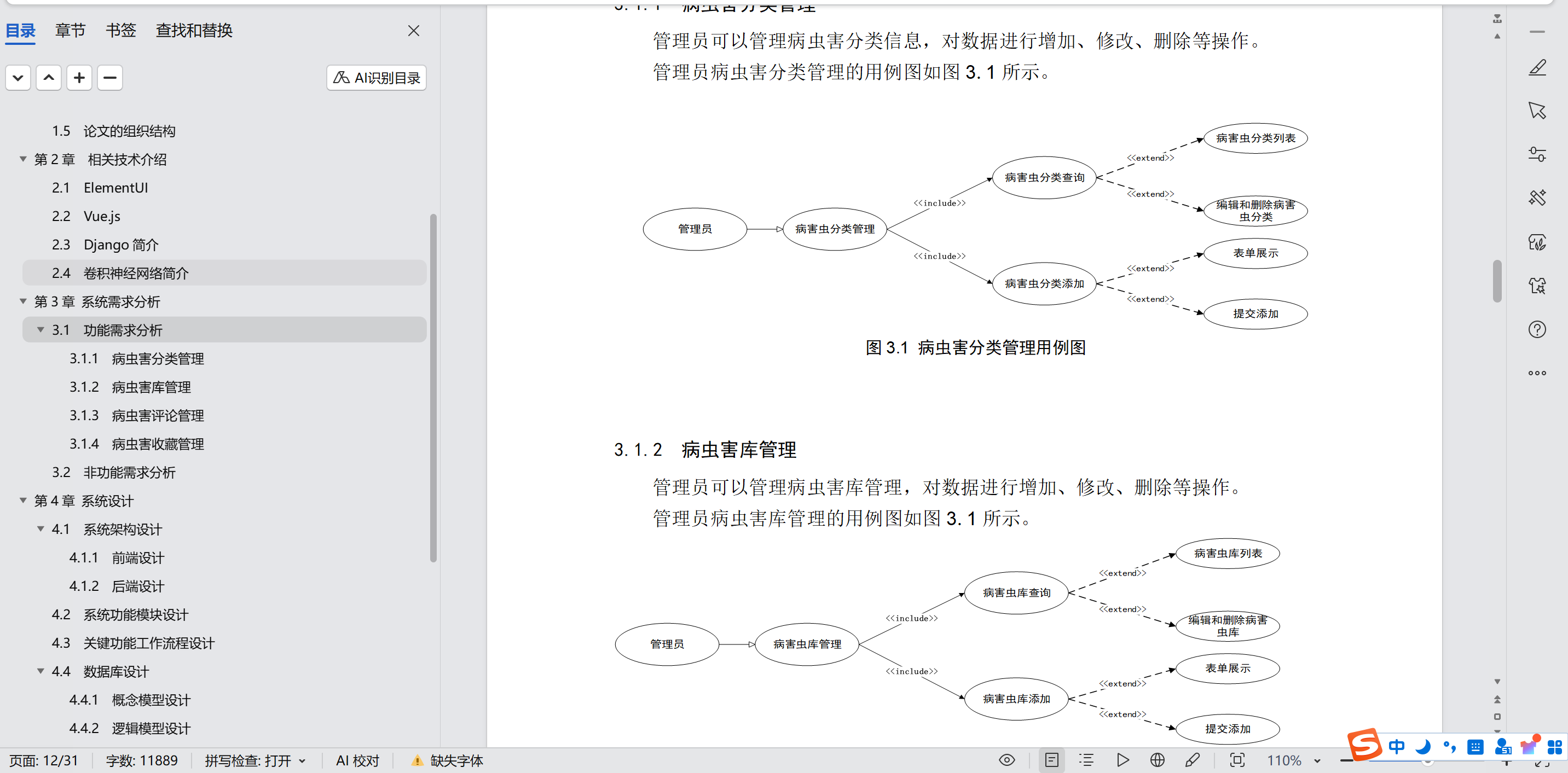Open the leaf theme skin icon
The height and width of the screenshot is (773, 1568).
coord(1537,242)
